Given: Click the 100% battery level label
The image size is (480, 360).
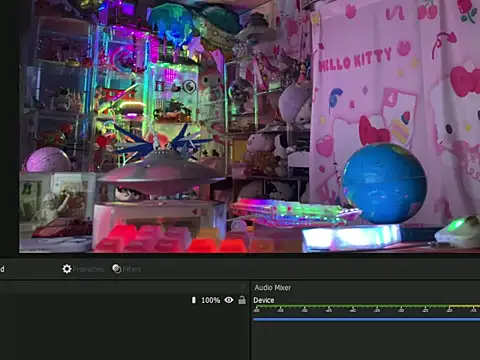Looking at the screenshot, I should point(210,300).
